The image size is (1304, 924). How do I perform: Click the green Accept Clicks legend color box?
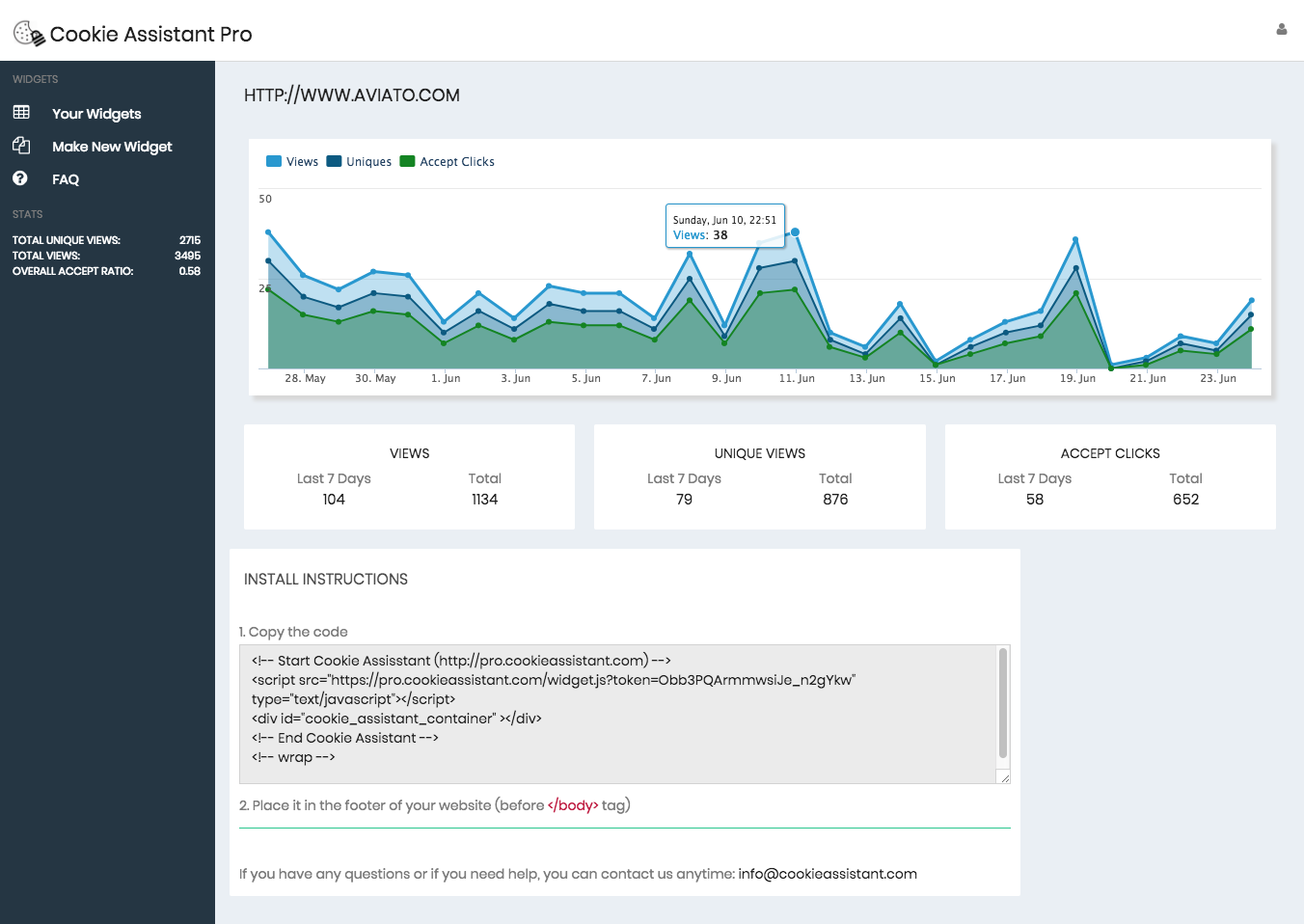(x=407, y=161)
